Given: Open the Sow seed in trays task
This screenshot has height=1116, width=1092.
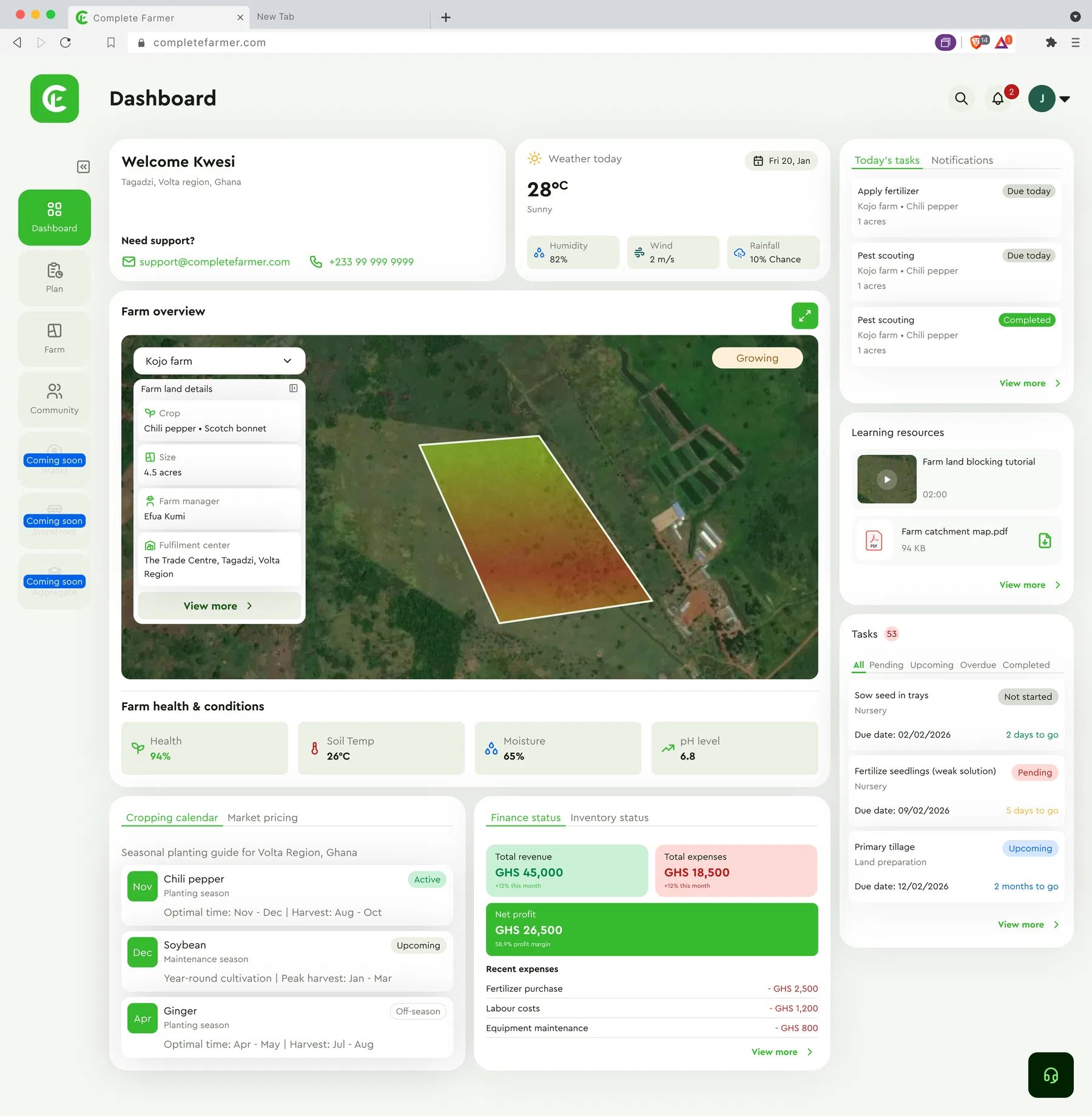Looking at the screenshot, I should (955, 715).
